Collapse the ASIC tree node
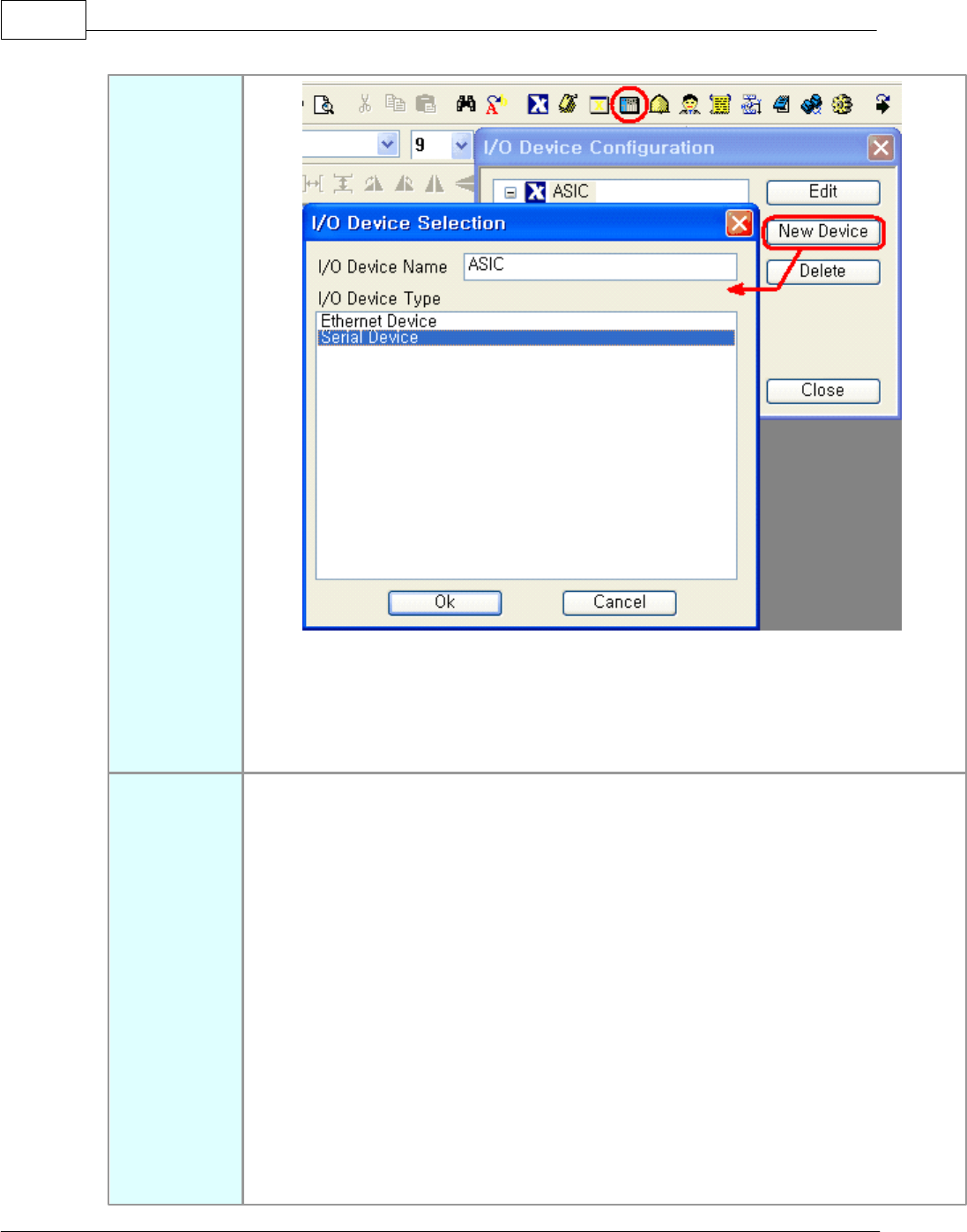Screen dimensions: 967x1232 point(510,192)
